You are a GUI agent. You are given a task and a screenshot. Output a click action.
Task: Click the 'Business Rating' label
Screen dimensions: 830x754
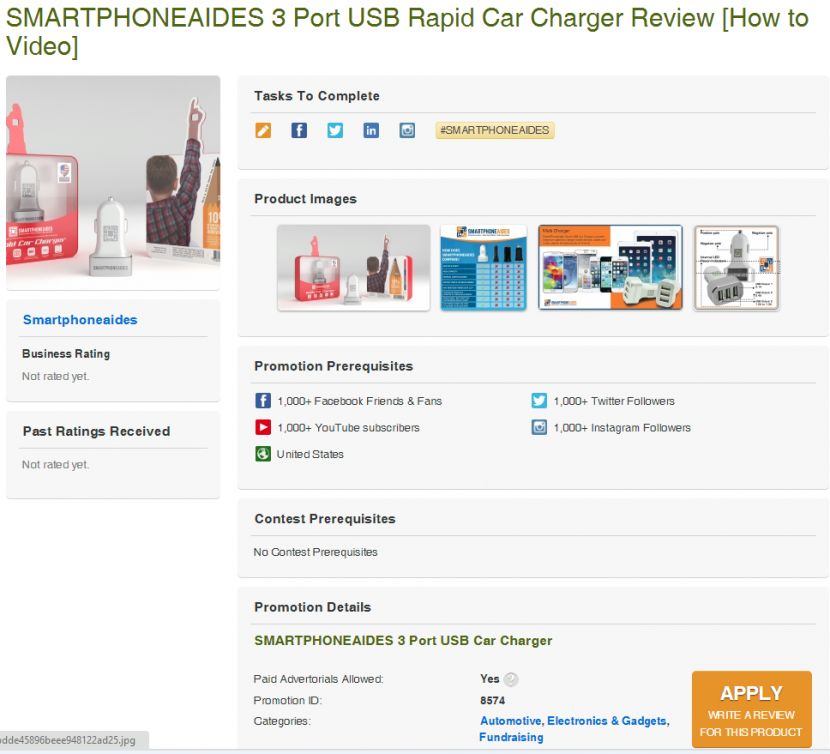[66, 354]
